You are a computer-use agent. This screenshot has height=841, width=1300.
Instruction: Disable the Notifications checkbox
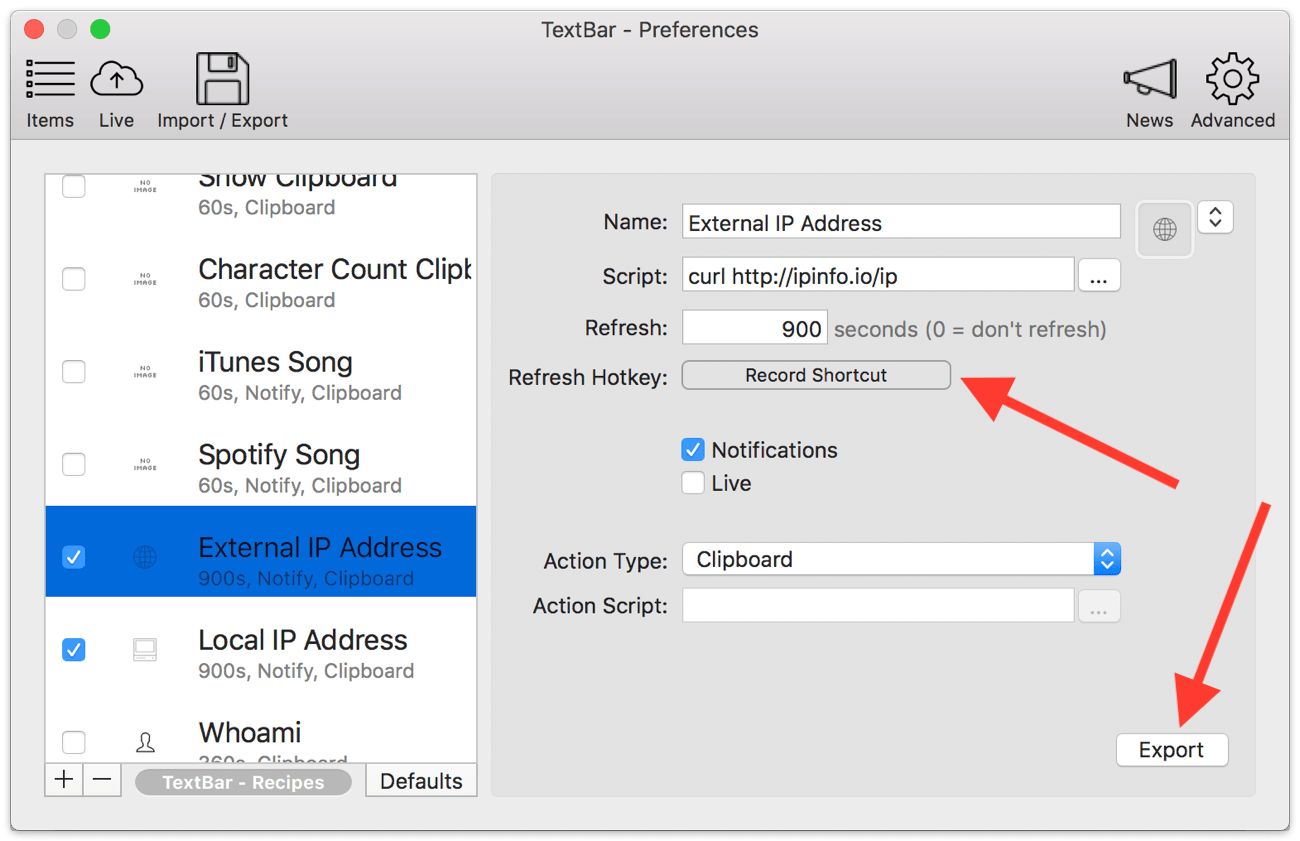tap(693, 450)
